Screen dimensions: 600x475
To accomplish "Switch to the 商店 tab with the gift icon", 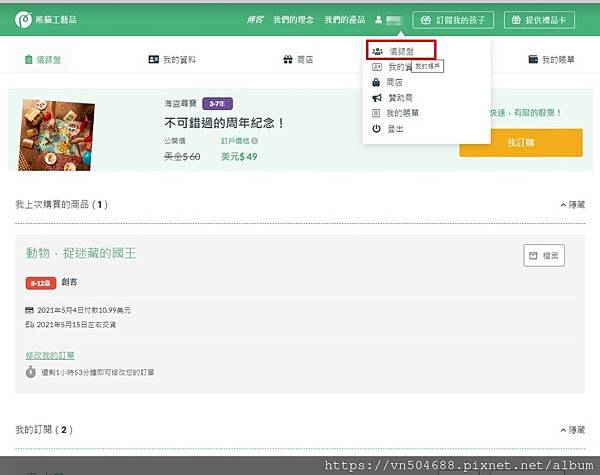I will (x=298, y=60).
